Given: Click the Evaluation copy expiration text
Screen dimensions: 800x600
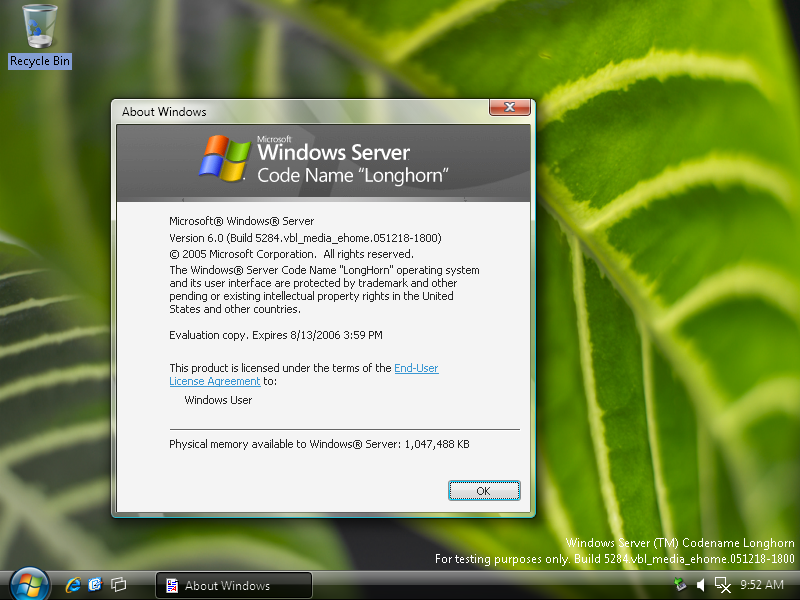Looking at the screenshot, I should point(276,335).
